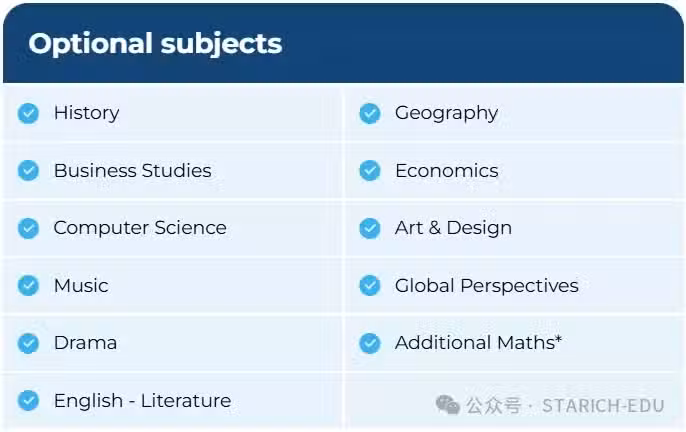Open the Additional Maths* label
Viewport: 686px width, 432px height.
(478, 343)
